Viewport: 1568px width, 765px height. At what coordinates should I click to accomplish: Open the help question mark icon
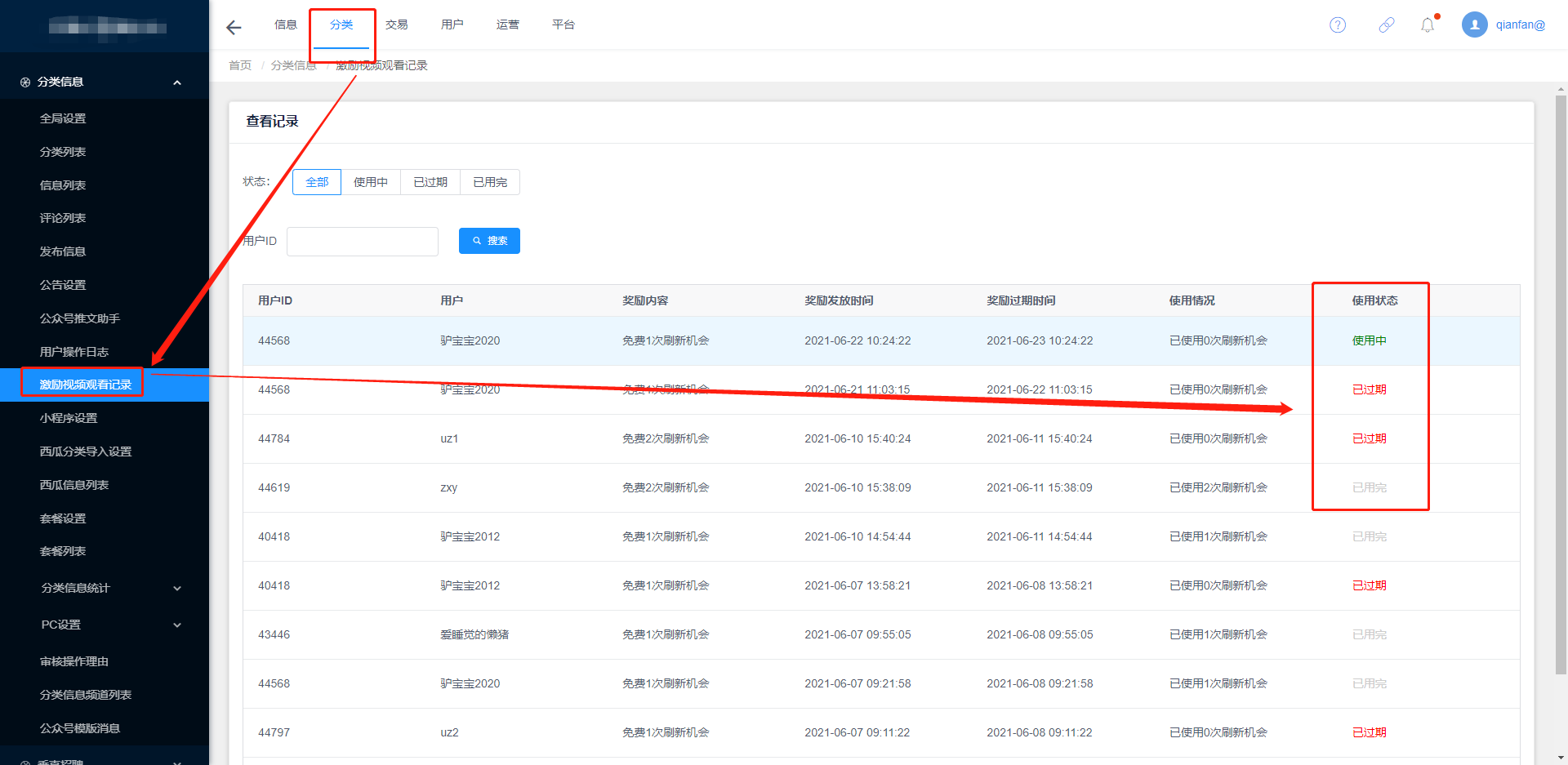1338,25
